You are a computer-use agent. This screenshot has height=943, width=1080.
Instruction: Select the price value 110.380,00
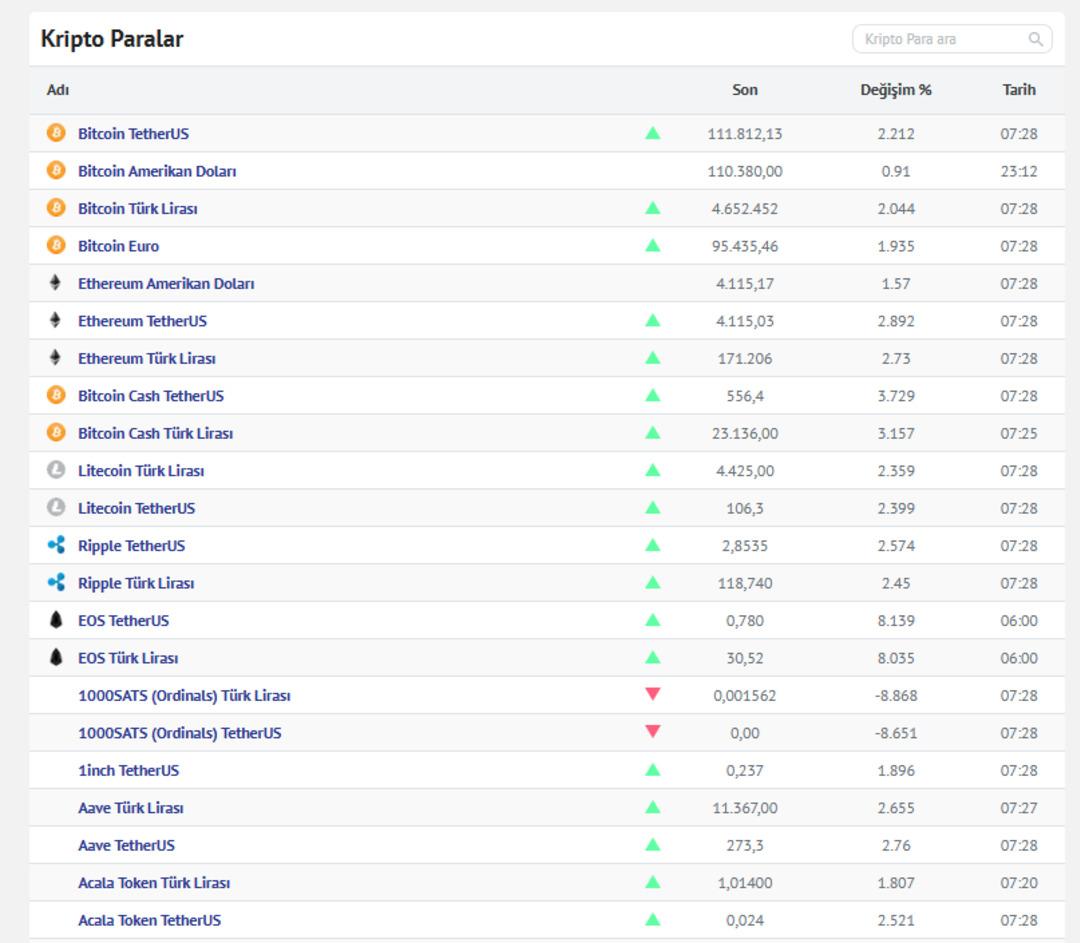pos(745,171)
